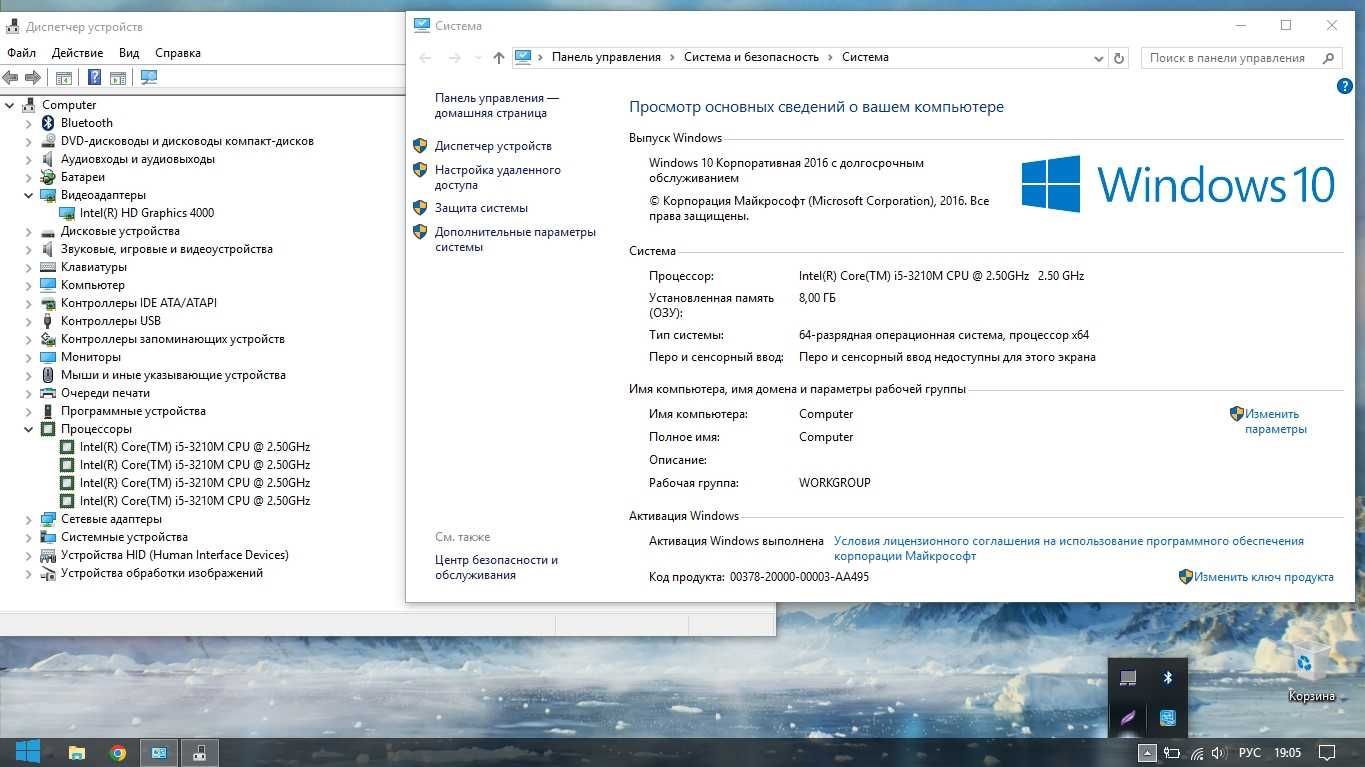
Task: Click the Bluetooth device category icon
Action: coord(48,123)
